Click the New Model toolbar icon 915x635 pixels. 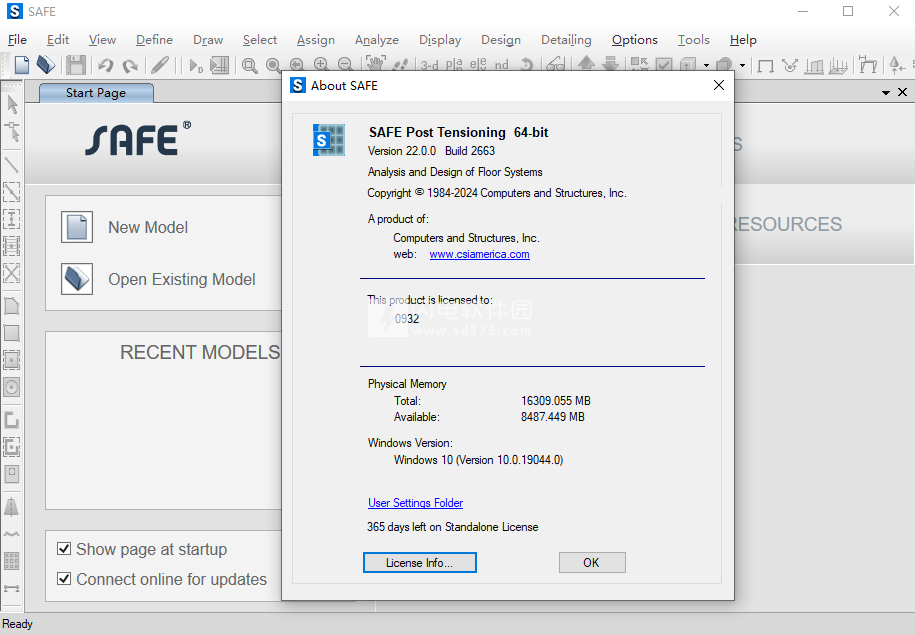(22, 64)
